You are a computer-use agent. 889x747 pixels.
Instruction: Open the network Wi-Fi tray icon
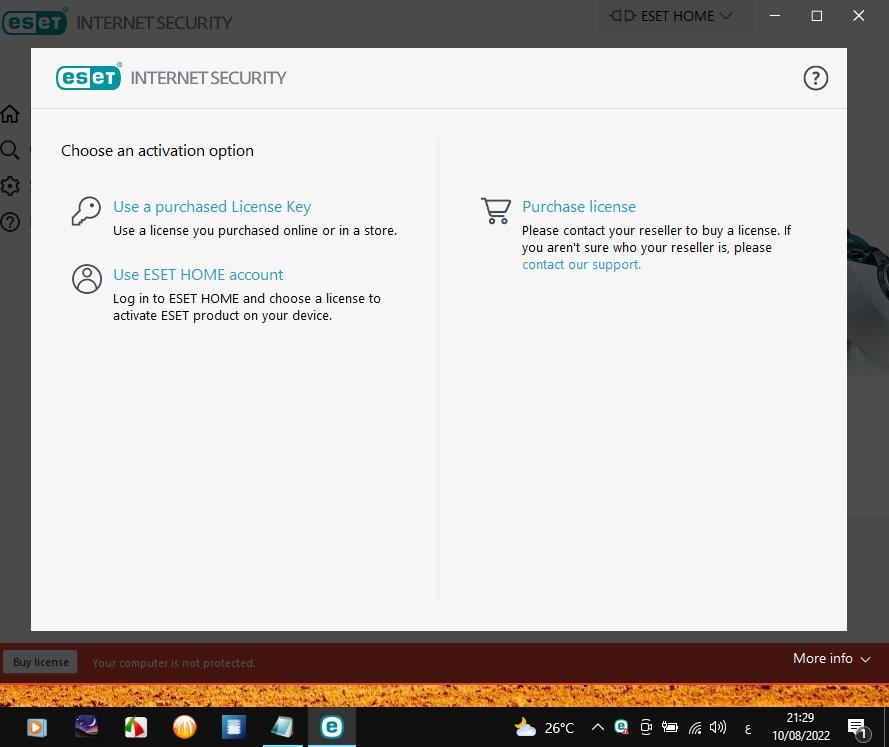click(x=695, y=727)
